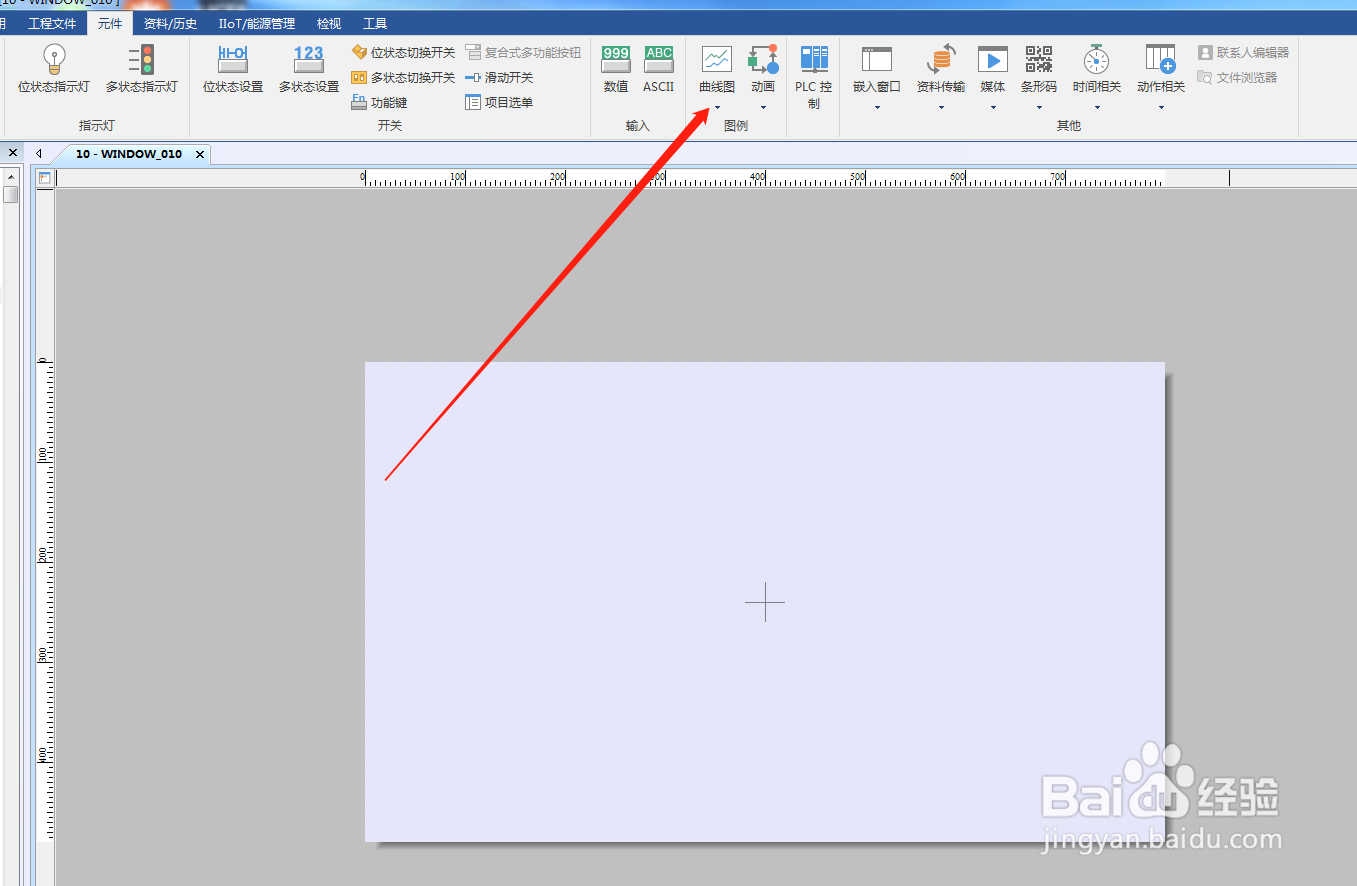The image size is (1357, 886).
Task: Click the left panel scroll-up arrow
Action: click(x=10, y=175)
